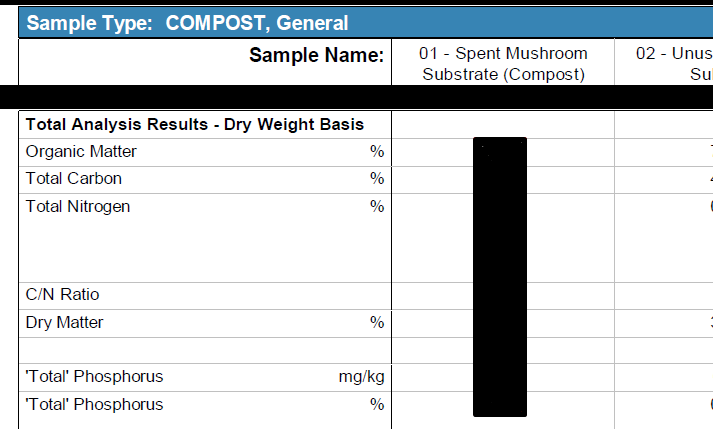Select the Sample Name label cell
The width and height of the screenshot is (713, 429).
[x=205, y=62]
